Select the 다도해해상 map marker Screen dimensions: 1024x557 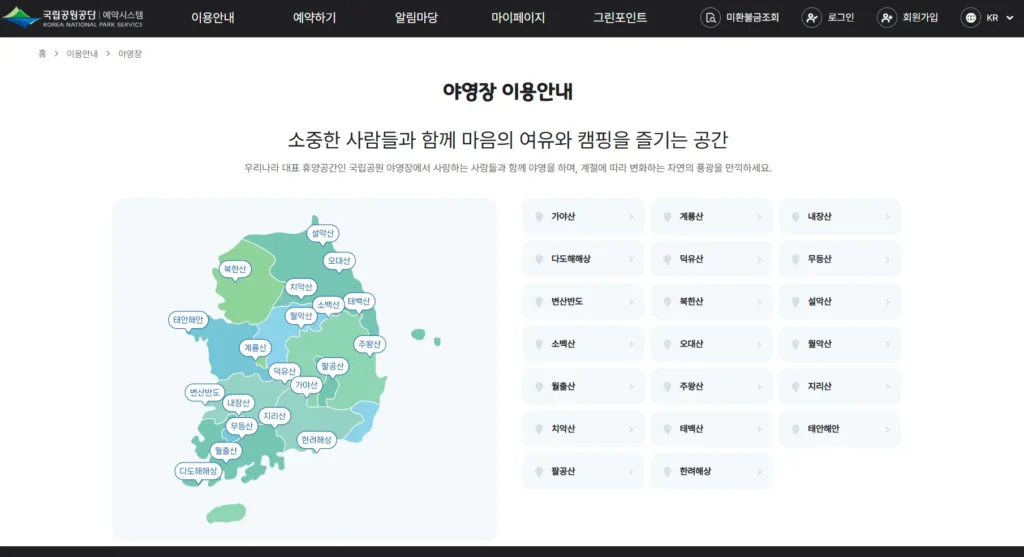[x=199, y=473]
